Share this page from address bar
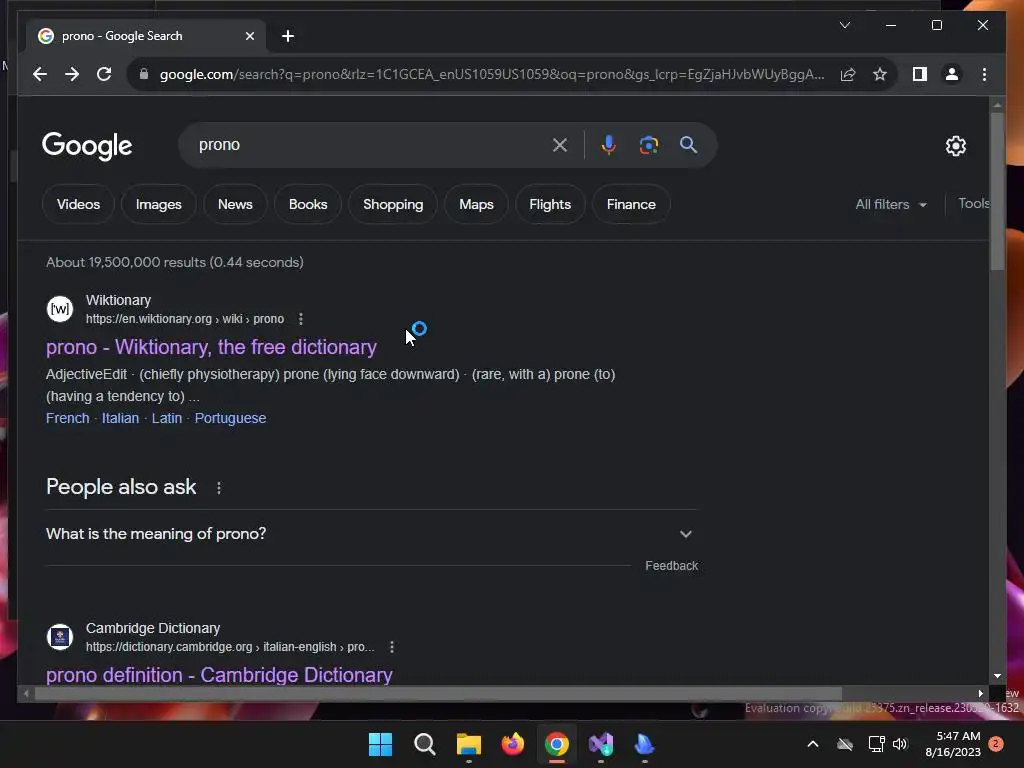This screenshot has width=1024, height=768. click(x=848, y=74)
